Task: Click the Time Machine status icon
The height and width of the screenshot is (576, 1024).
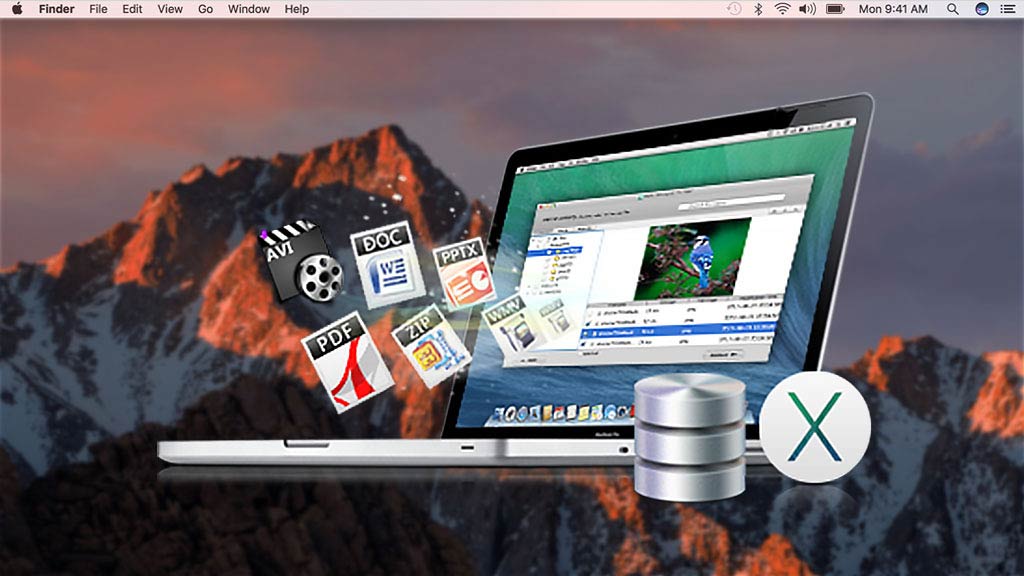Action: point(734,9)
